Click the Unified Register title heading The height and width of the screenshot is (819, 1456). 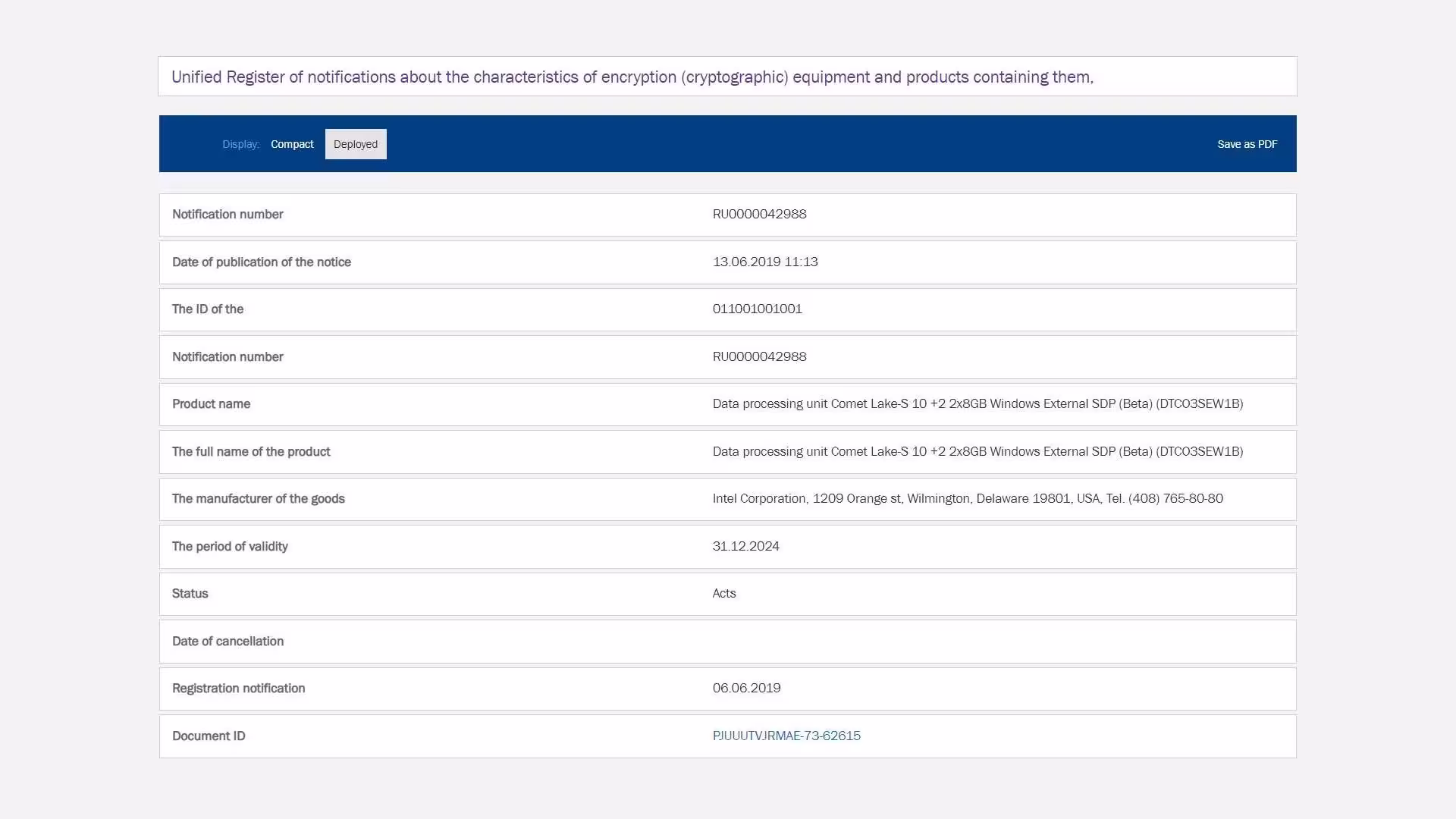tap(632, 77)
